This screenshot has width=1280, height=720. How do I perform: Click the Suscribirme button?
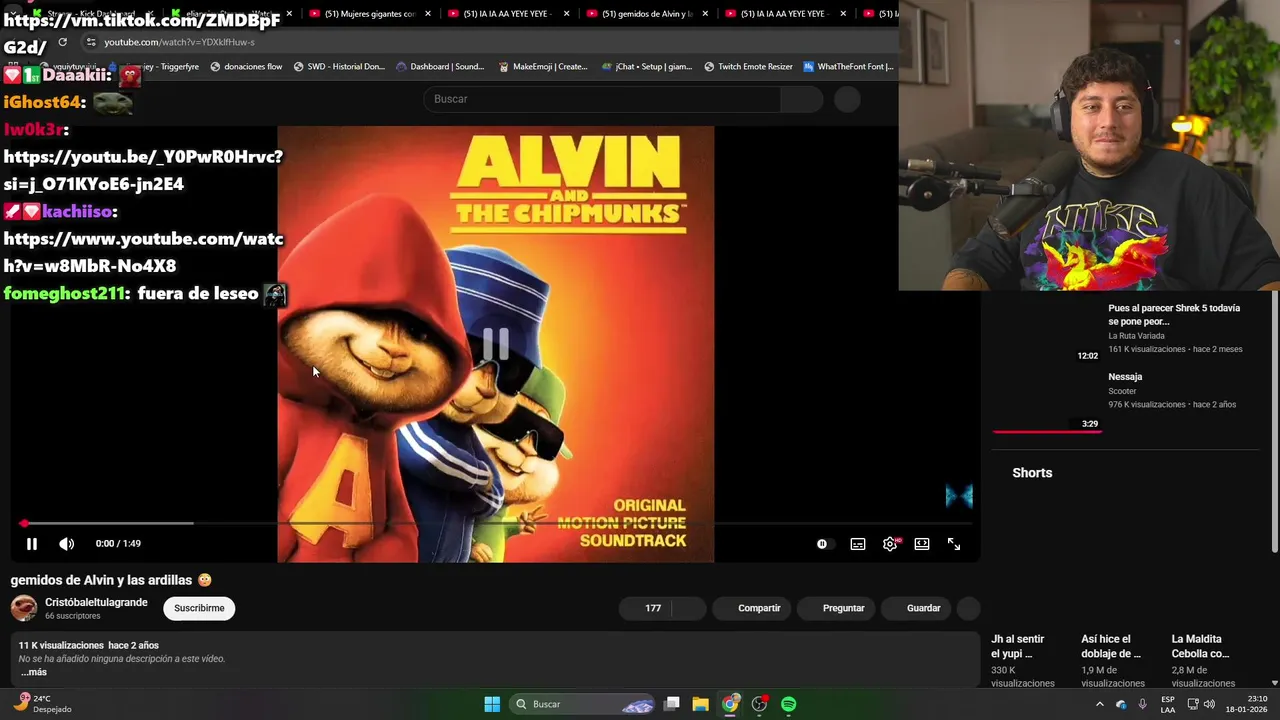(199, 608)
